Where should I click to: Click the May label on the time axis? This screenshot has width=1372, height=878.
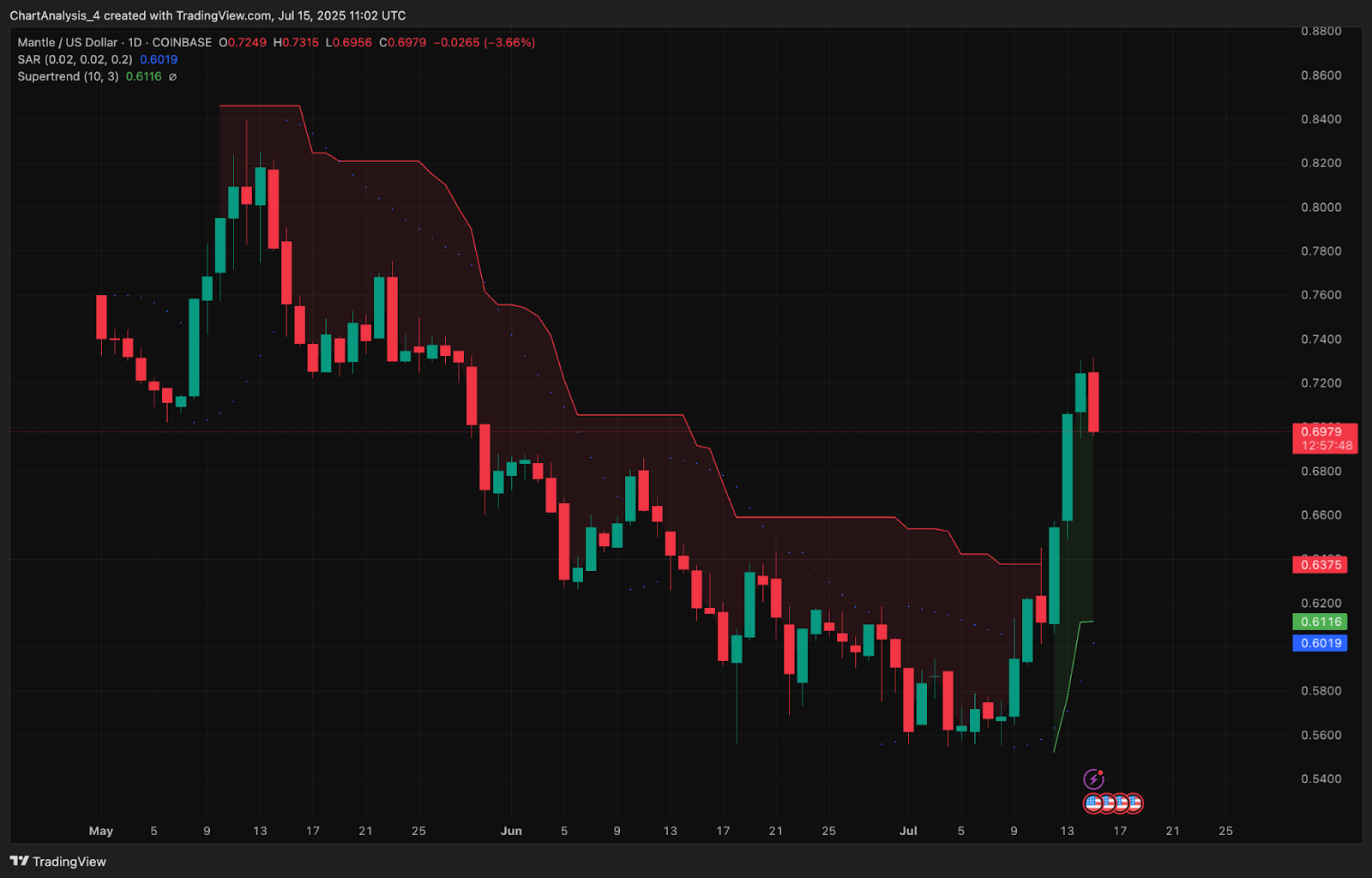[101, 831]
